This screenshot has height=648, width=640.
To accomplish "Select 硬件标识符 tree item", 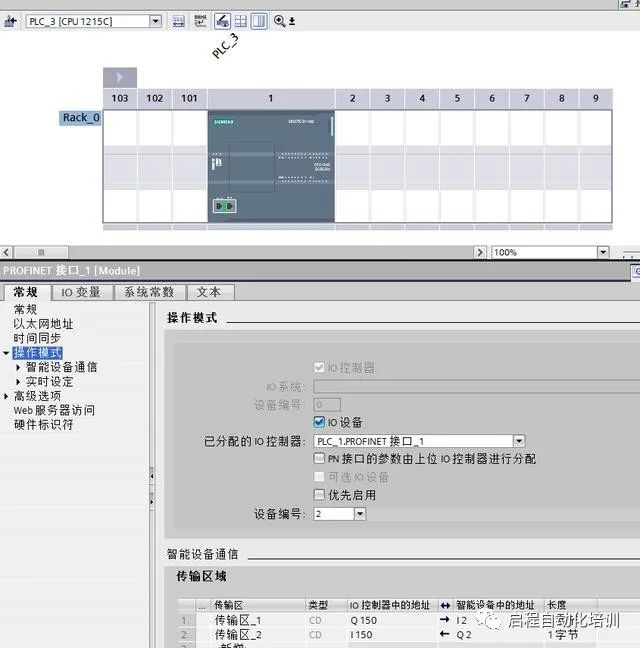I will click(43, 425).
